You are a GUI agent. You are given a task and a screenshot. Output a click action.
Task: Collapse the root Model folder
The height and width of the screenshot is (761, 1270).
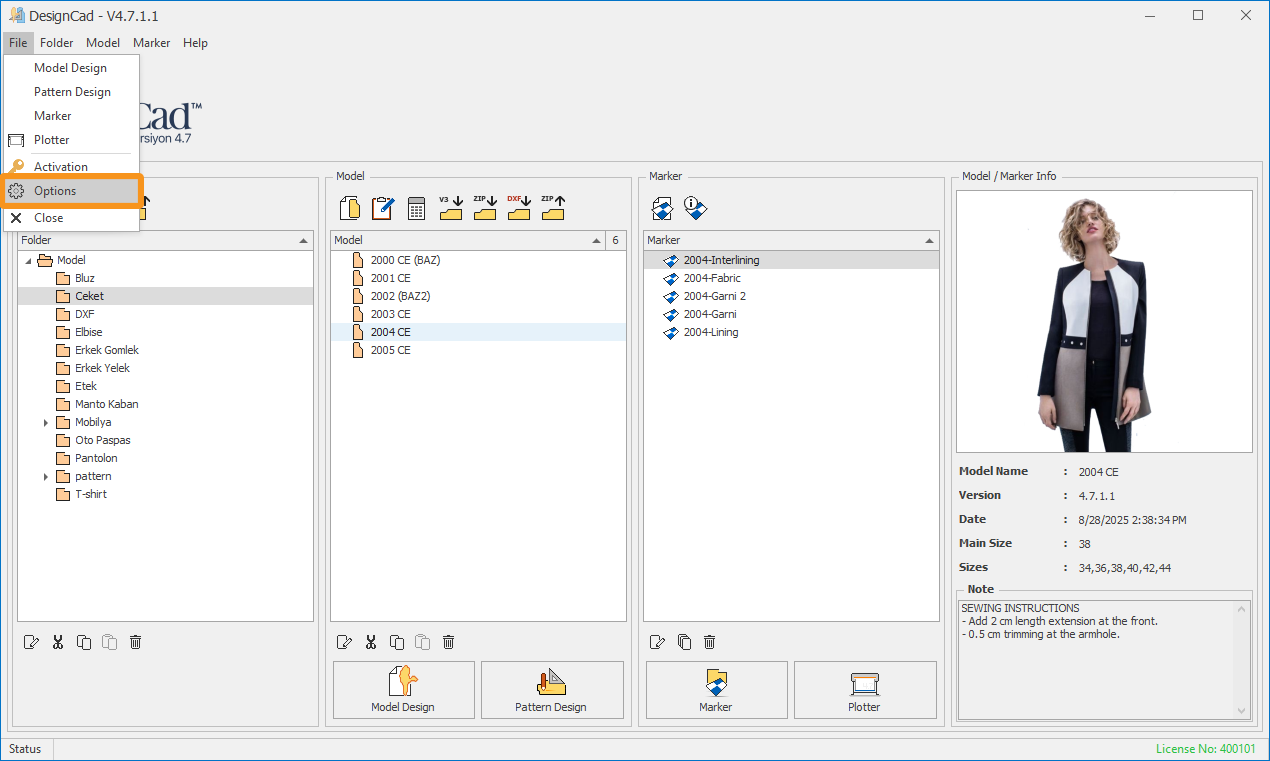tap(28, 261)
